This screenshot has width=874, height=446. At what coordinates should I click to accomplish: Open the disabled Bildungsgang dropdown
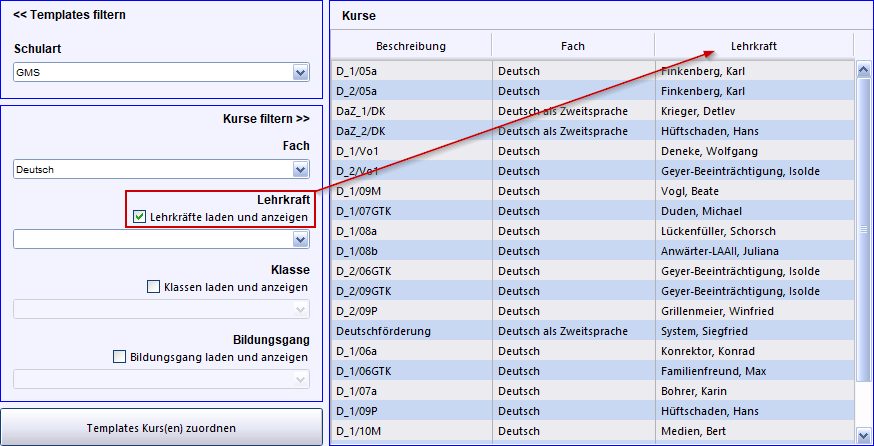300,379
